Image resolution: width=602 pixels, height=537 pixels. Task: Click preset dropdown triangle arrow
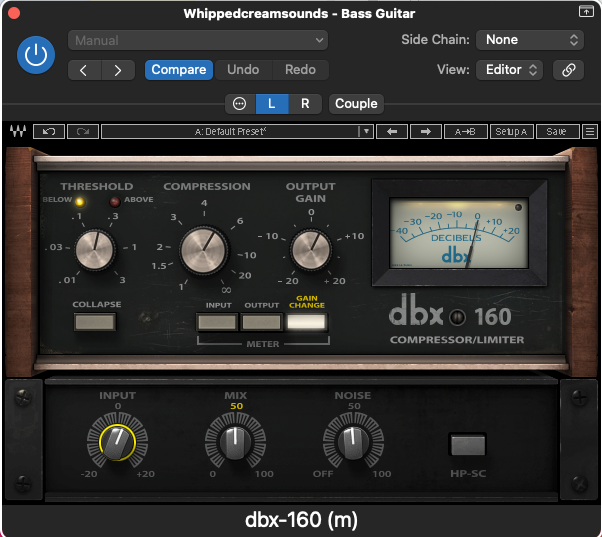pyautogui.click(x=366, y=132)
